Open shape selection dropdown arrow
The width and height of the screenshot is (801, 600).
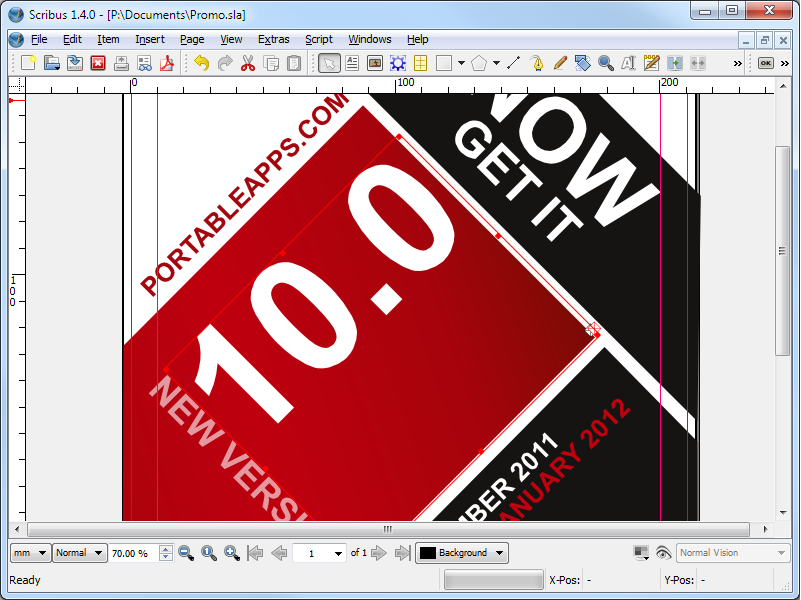[461, 63]
